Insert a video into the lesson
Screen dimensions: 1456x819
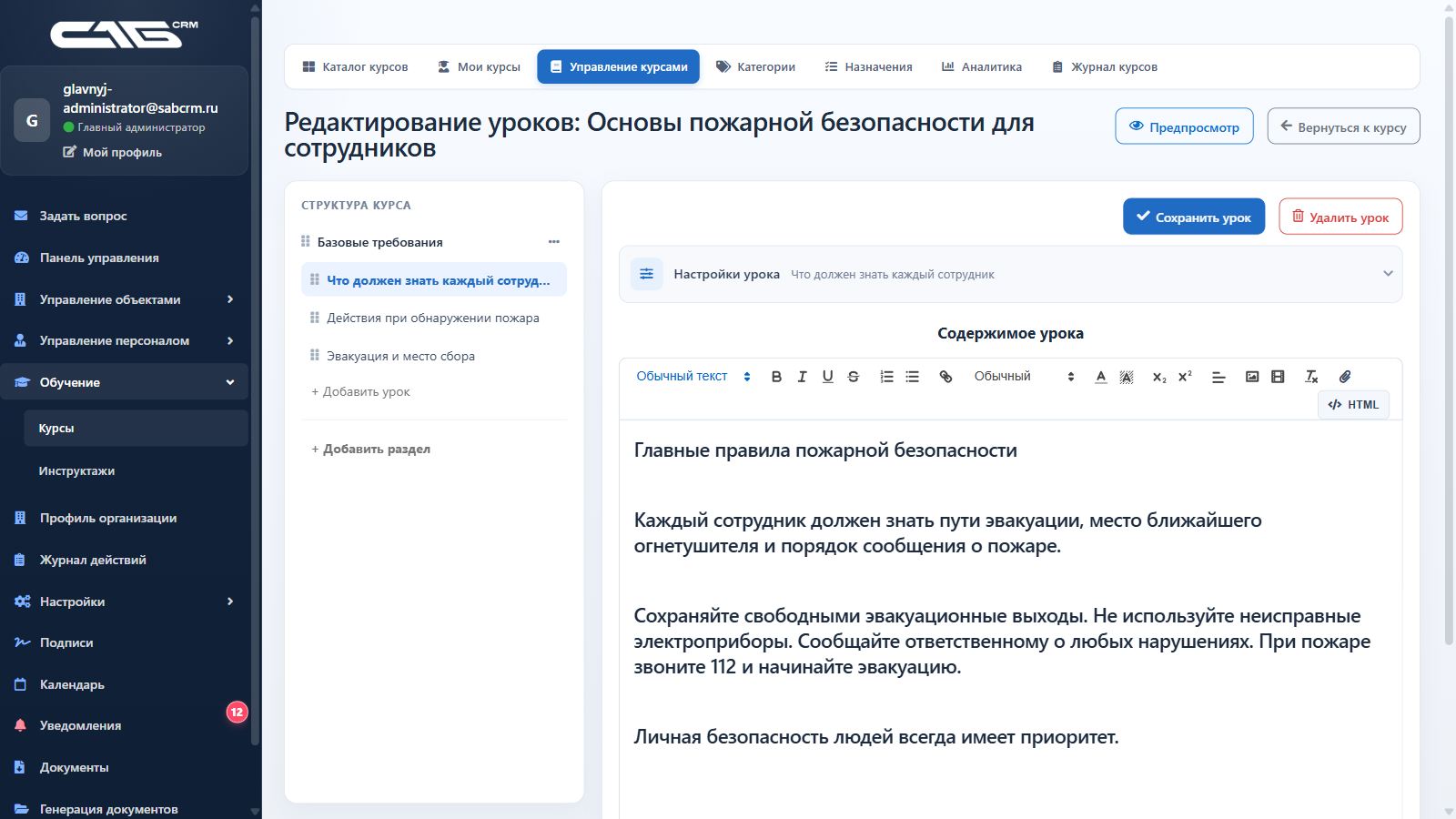(x=1278, y=377)
